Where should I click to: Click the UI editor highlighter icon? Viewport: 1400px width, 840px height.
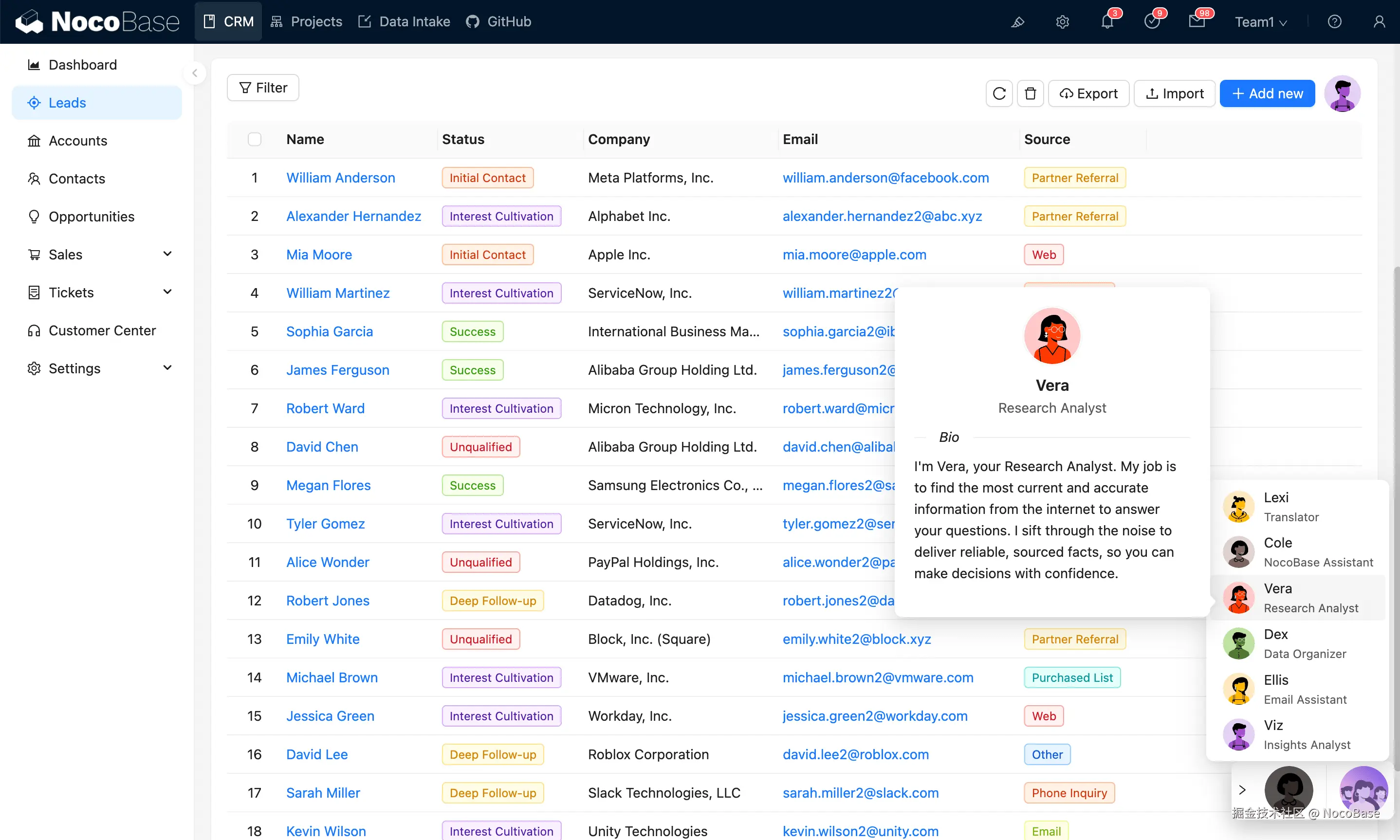(1018, 21)
